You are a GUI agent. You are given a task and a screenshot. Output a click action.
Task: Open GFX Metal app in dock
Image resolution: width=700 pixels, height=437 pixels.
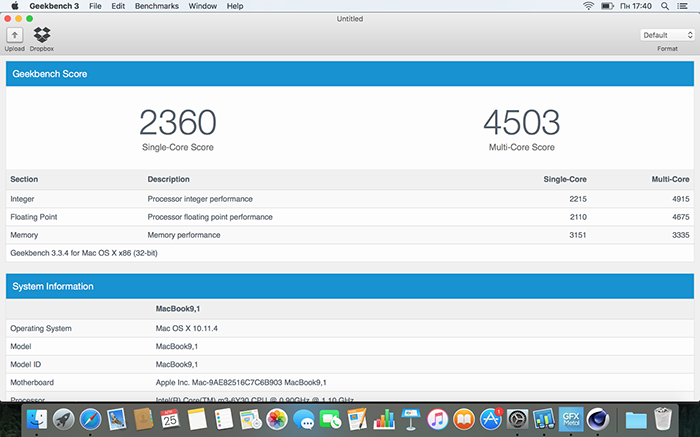point(570,419)
